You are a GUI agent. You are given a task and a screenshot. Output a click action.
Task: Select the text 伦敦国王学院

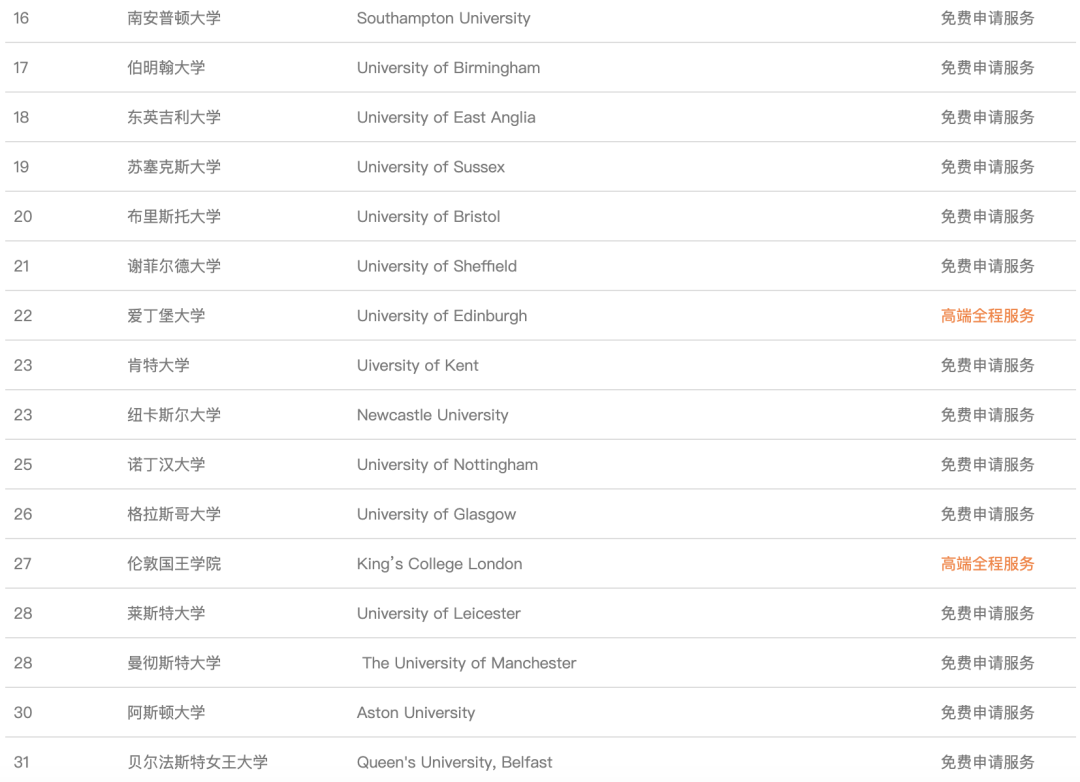[174, 564]
